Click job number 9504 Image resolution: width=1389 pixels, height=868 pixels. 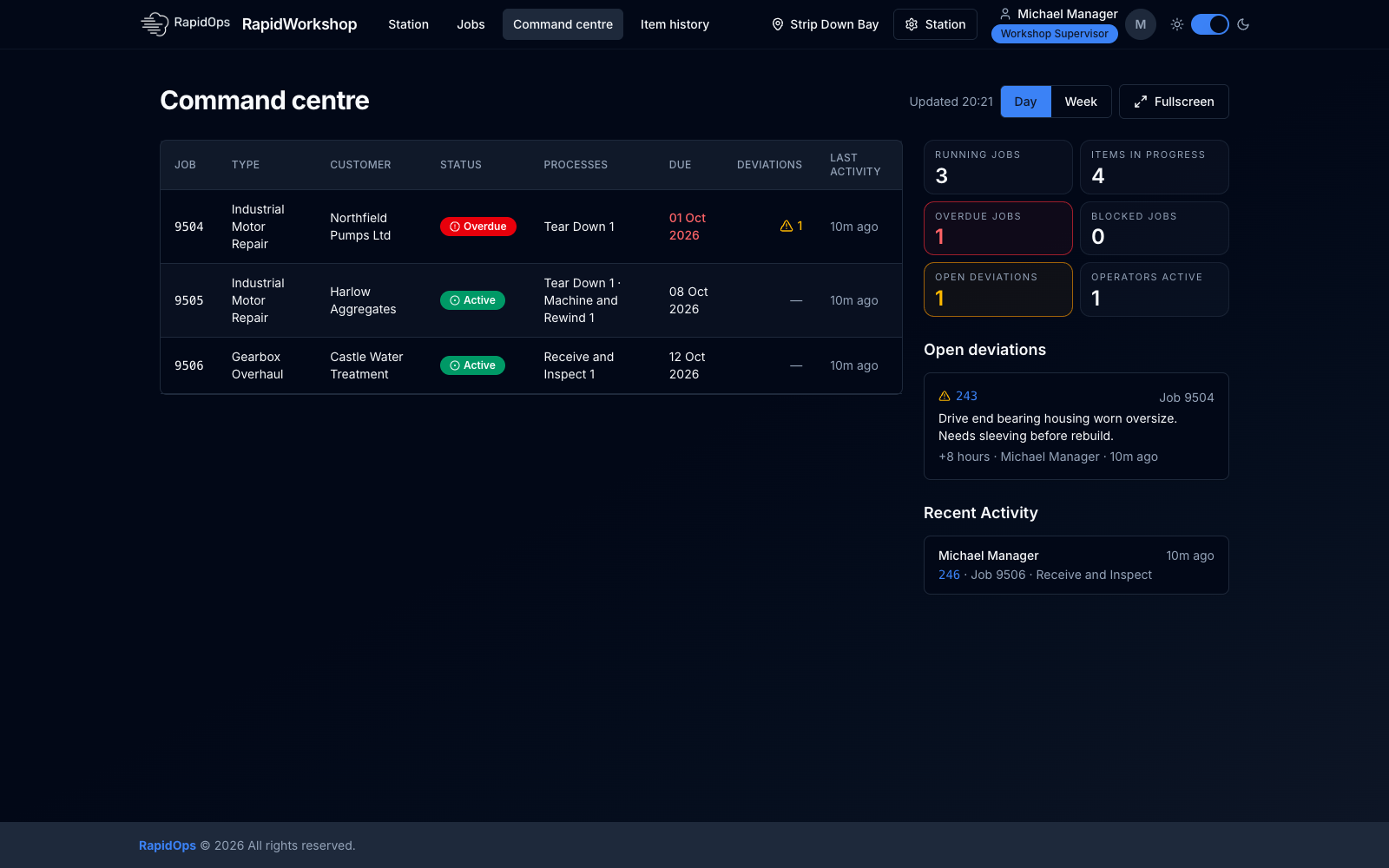pos(188,227)
